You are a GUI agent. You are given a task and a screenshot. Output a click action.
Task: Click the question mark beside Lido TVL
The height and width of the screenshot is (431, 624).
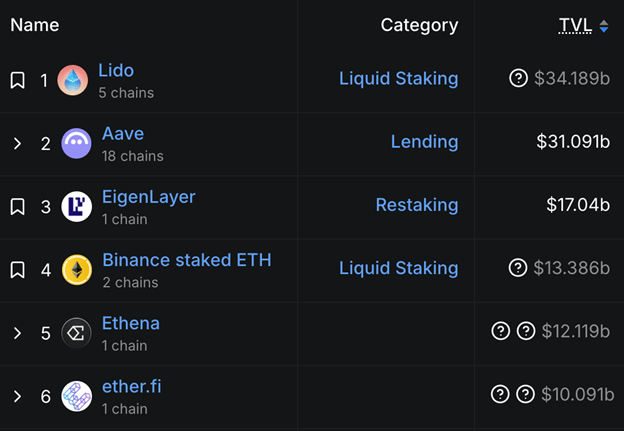518,79
